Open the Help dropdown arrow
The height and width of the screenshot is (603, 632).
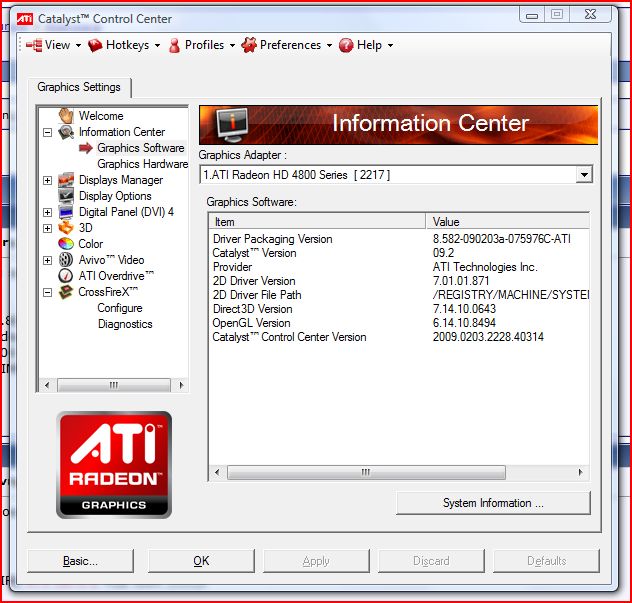click(x=390, y=46)
